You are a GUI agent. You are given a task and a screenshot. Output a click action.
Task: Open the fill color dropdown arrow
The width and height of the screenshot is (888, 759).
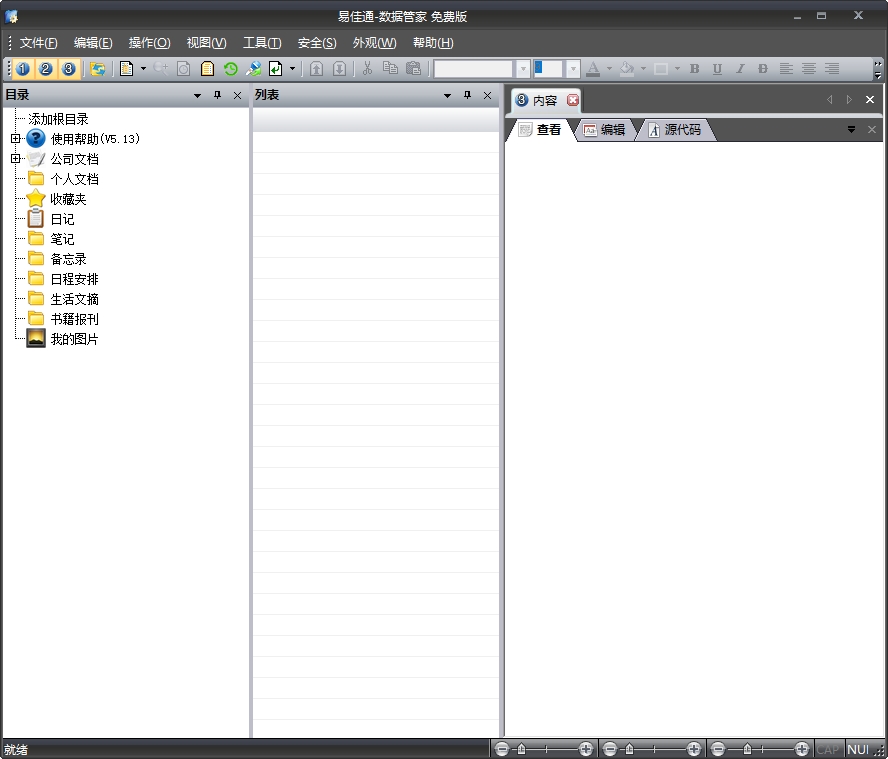click(643, 69)
